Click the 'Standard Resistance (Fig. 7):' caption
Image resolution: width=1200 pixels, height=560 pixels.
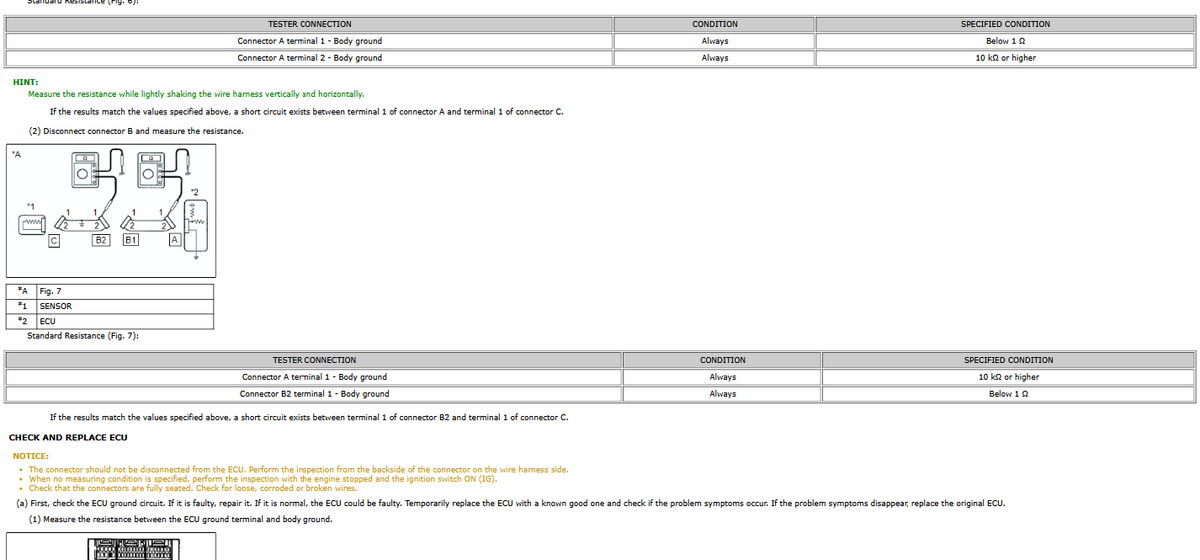(x=83, y=335)
